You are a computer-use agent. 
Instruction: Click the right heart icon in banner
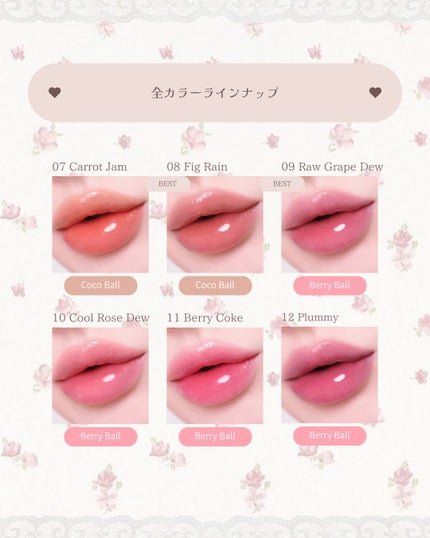[375, 92]
